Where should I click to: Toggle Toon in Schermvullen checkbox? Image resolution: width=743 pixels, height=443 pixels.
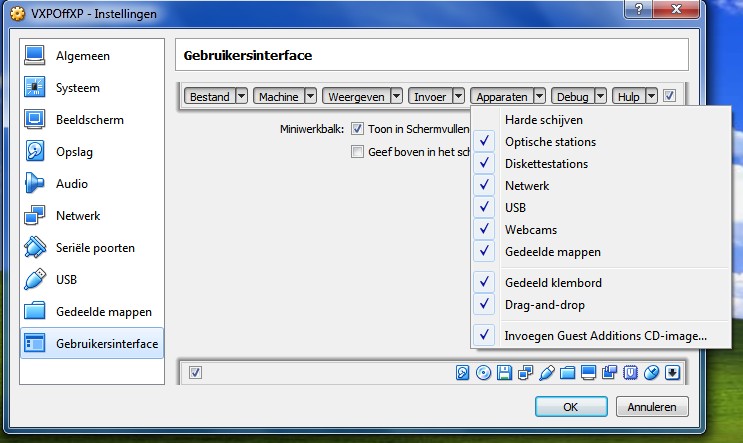coord(357,129)
